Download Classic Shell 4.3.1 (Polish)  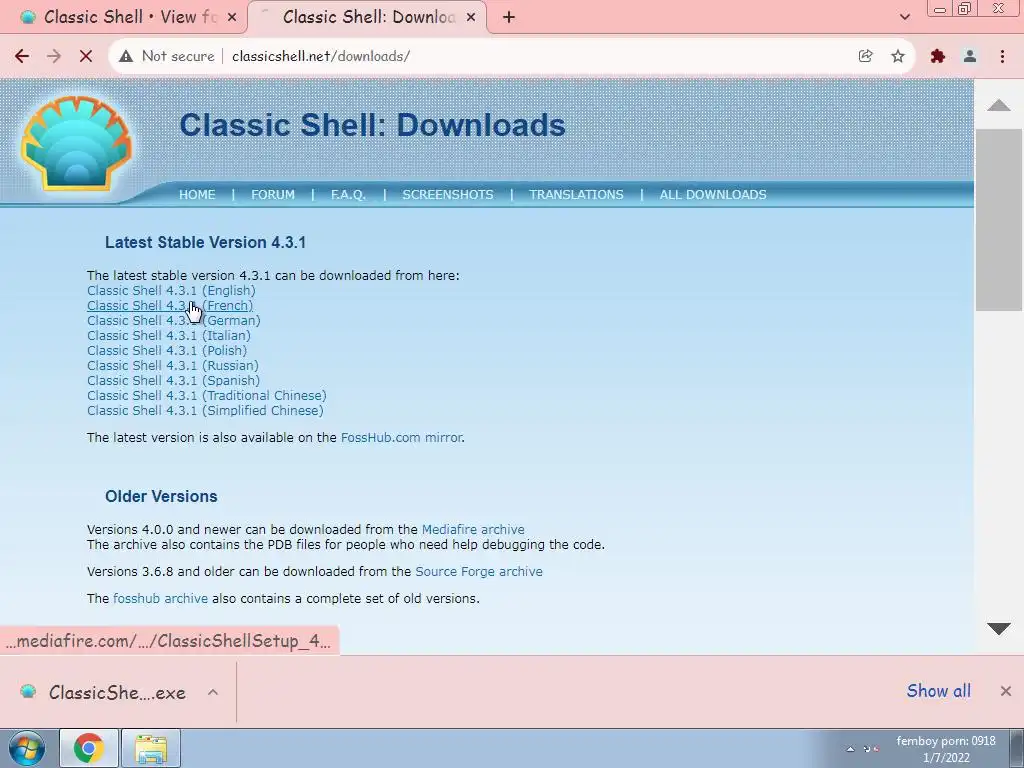pos(167,351)
